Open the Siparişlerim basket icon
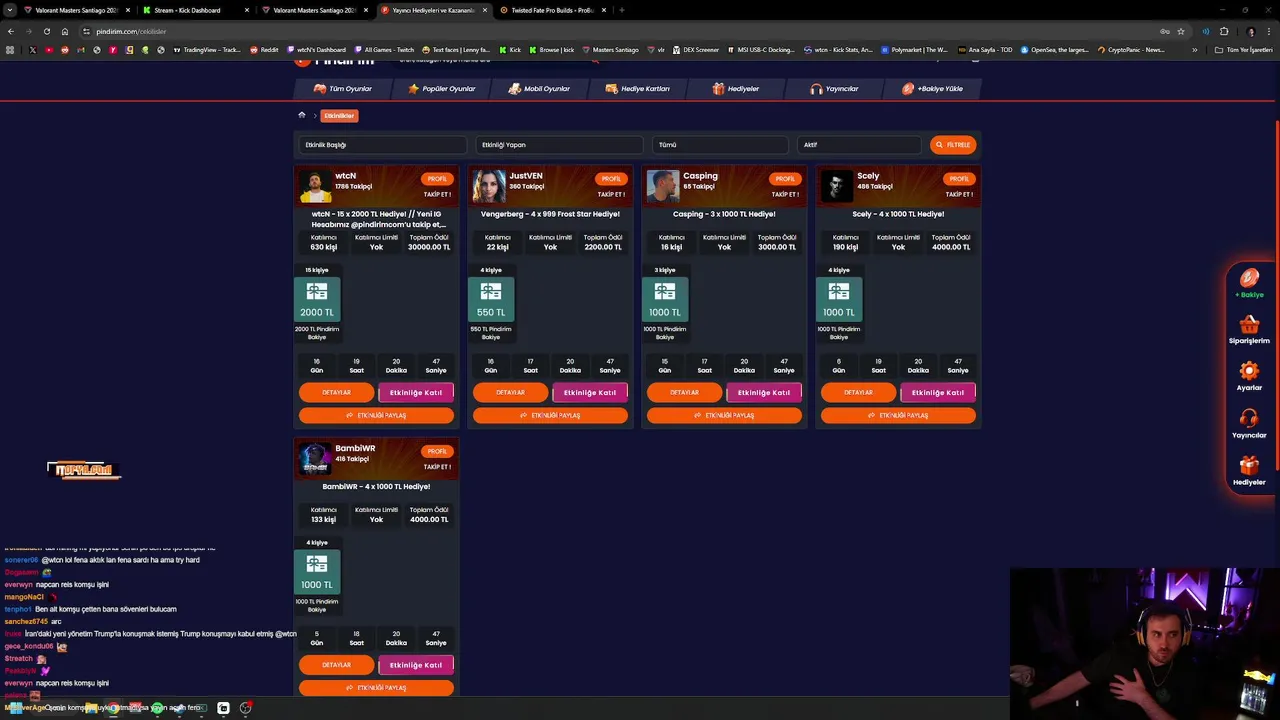This screenshot has width=1280, height=720. coord(1249,325)
